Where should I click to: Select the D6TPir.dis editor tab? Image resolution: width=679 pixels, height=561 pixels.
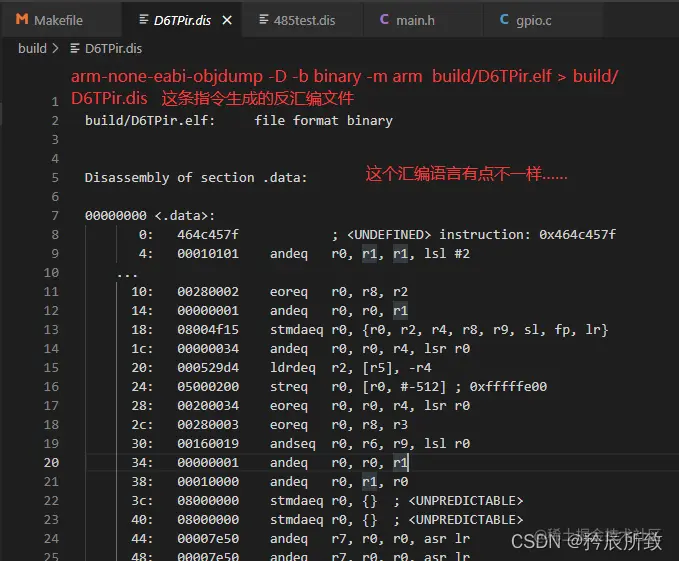pyautogui.click(x=182, y=20)
